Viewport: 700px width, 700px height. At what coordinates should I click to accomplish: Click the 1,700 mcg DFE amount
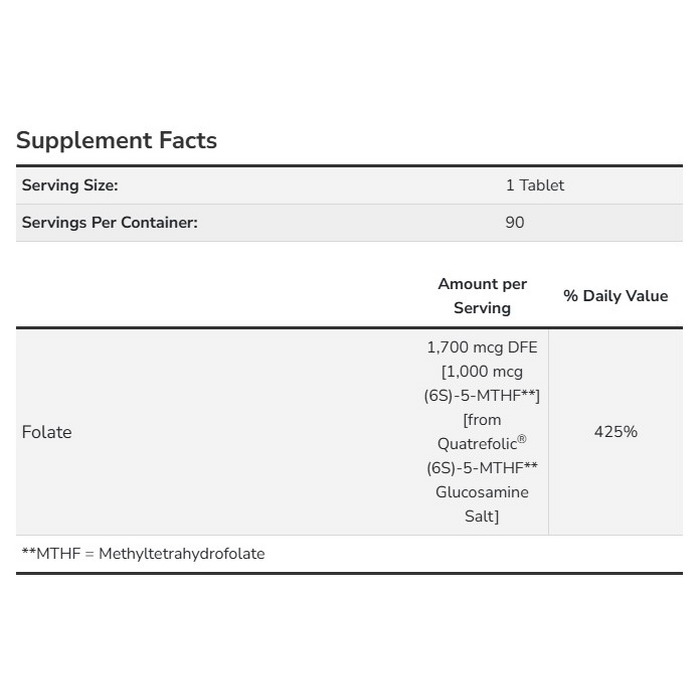tap(482, 347)
